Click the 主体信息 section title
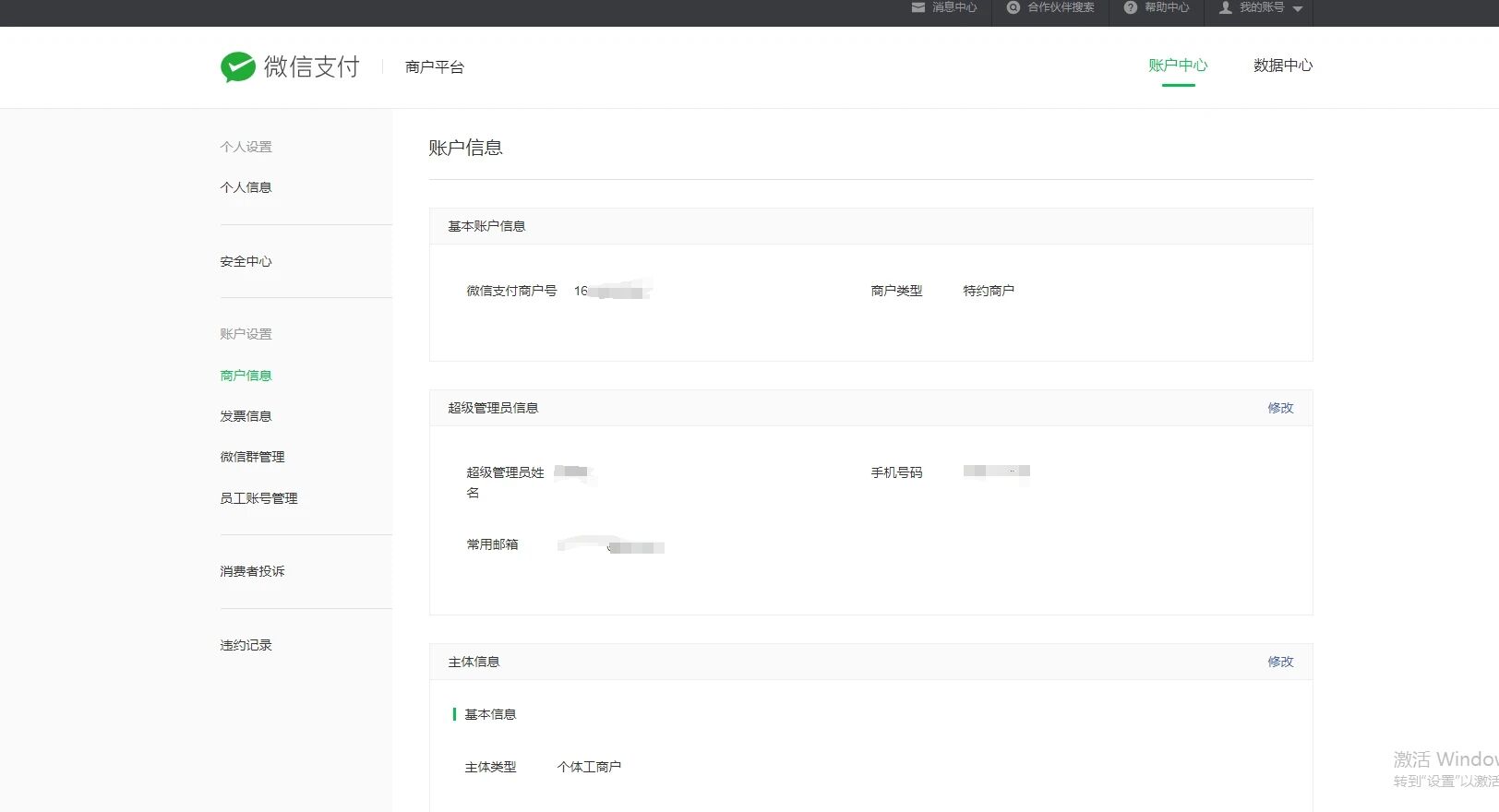Viewport: 1499px width, 812px height. [x=474, y=662]
